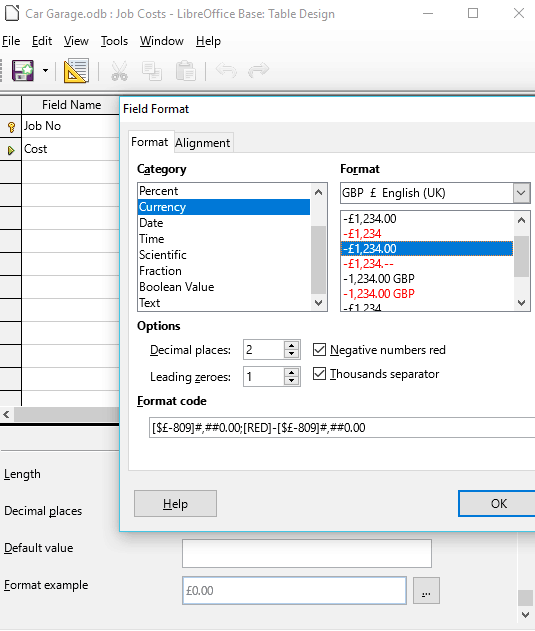This screenshot has width=535, height=631.
Task: Click the Decimal places value field
Action: coord(264,350)
